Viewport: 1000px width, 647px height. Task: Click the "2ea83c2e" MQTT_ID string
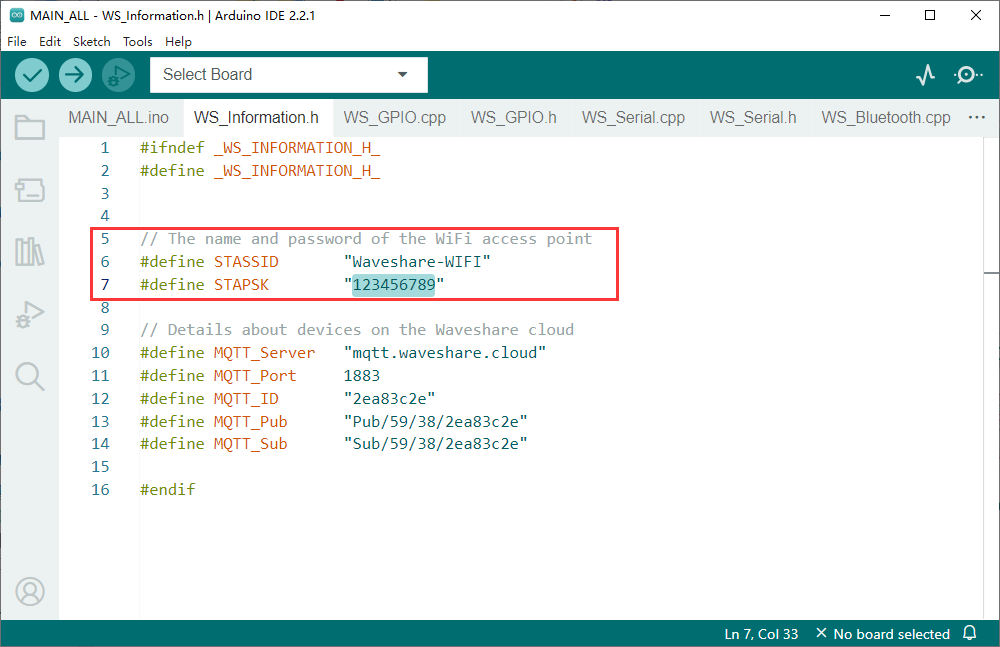[x=390, y=399]
